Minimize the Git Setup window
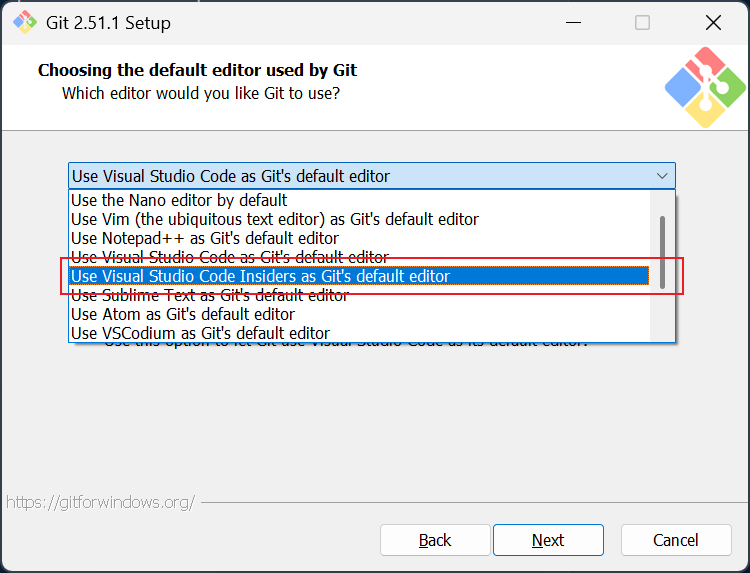750x573 pixels. pos(573,22)
